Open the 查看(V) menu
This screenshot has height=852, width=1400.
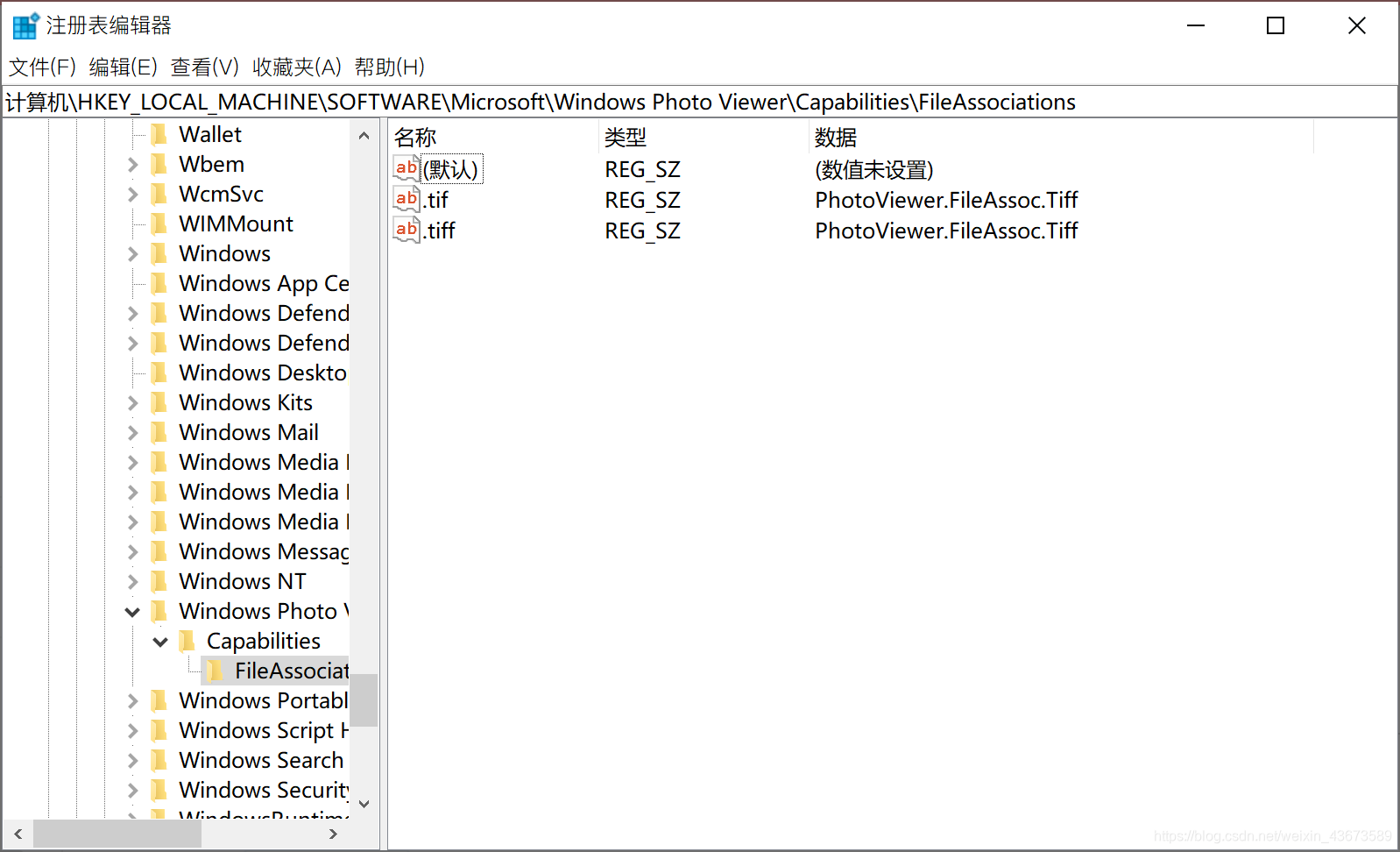pos(205,67)
